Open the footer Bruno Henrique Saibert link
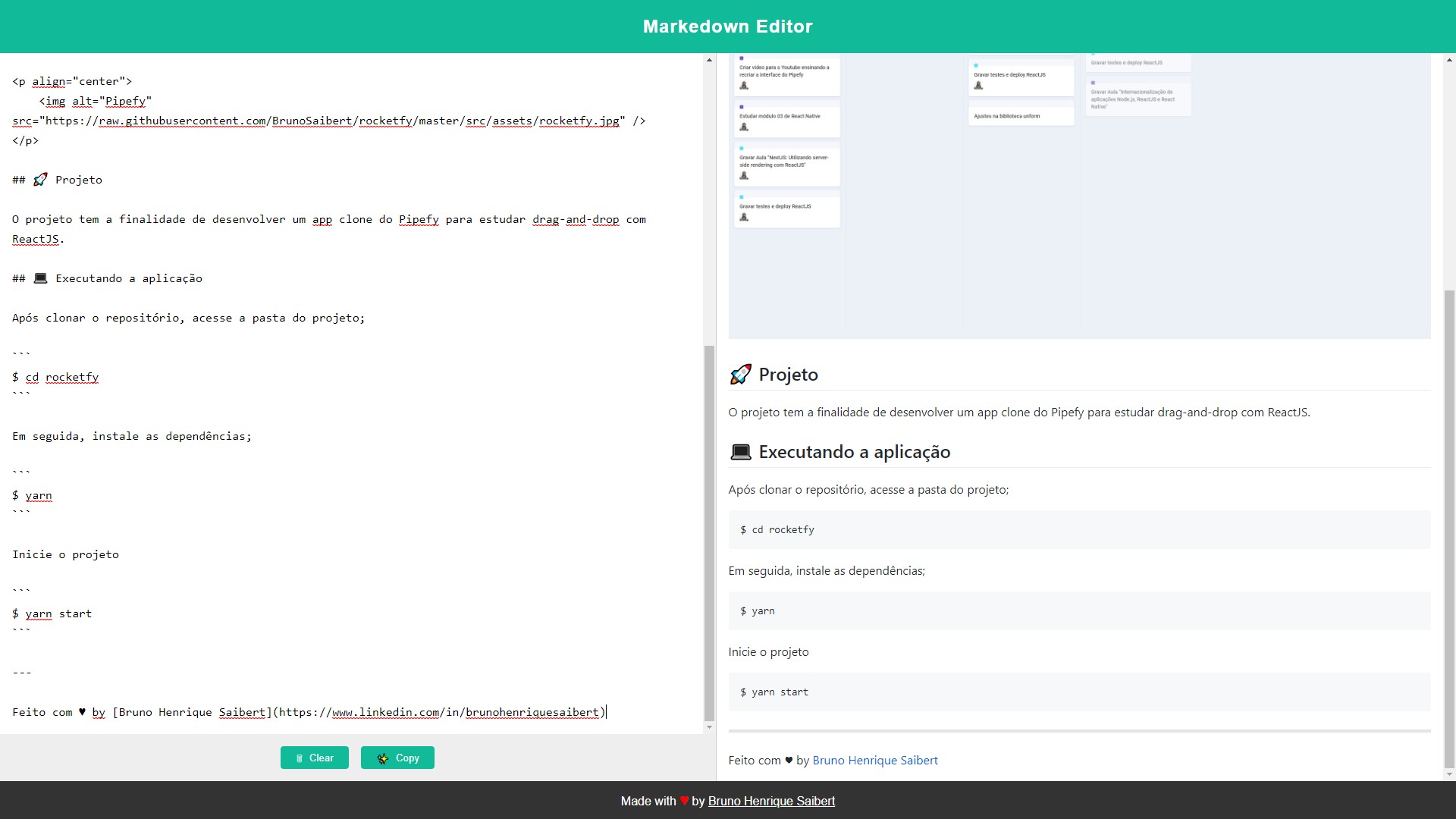 [x=771, y=802]
